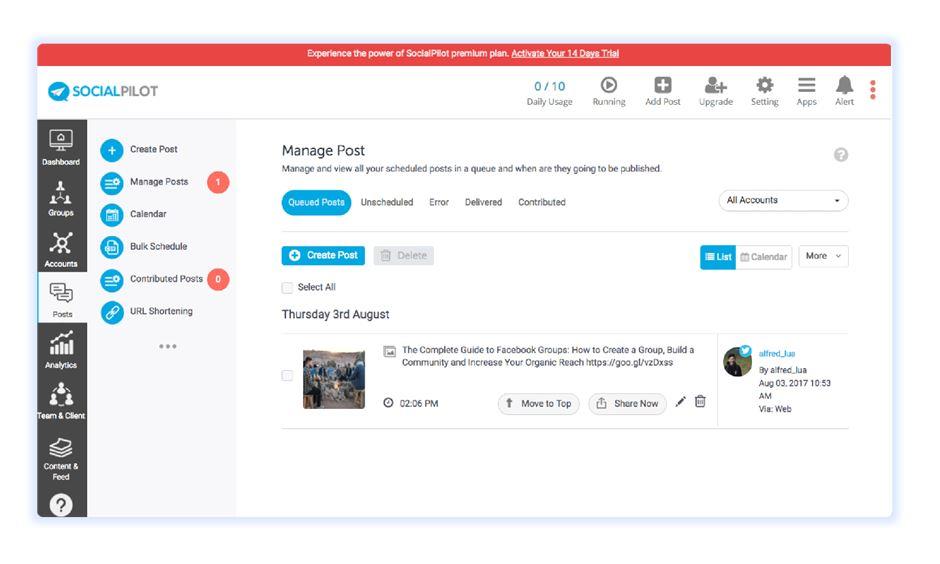
Task: Click the Alert bell icon
Action: click(844, 89)
